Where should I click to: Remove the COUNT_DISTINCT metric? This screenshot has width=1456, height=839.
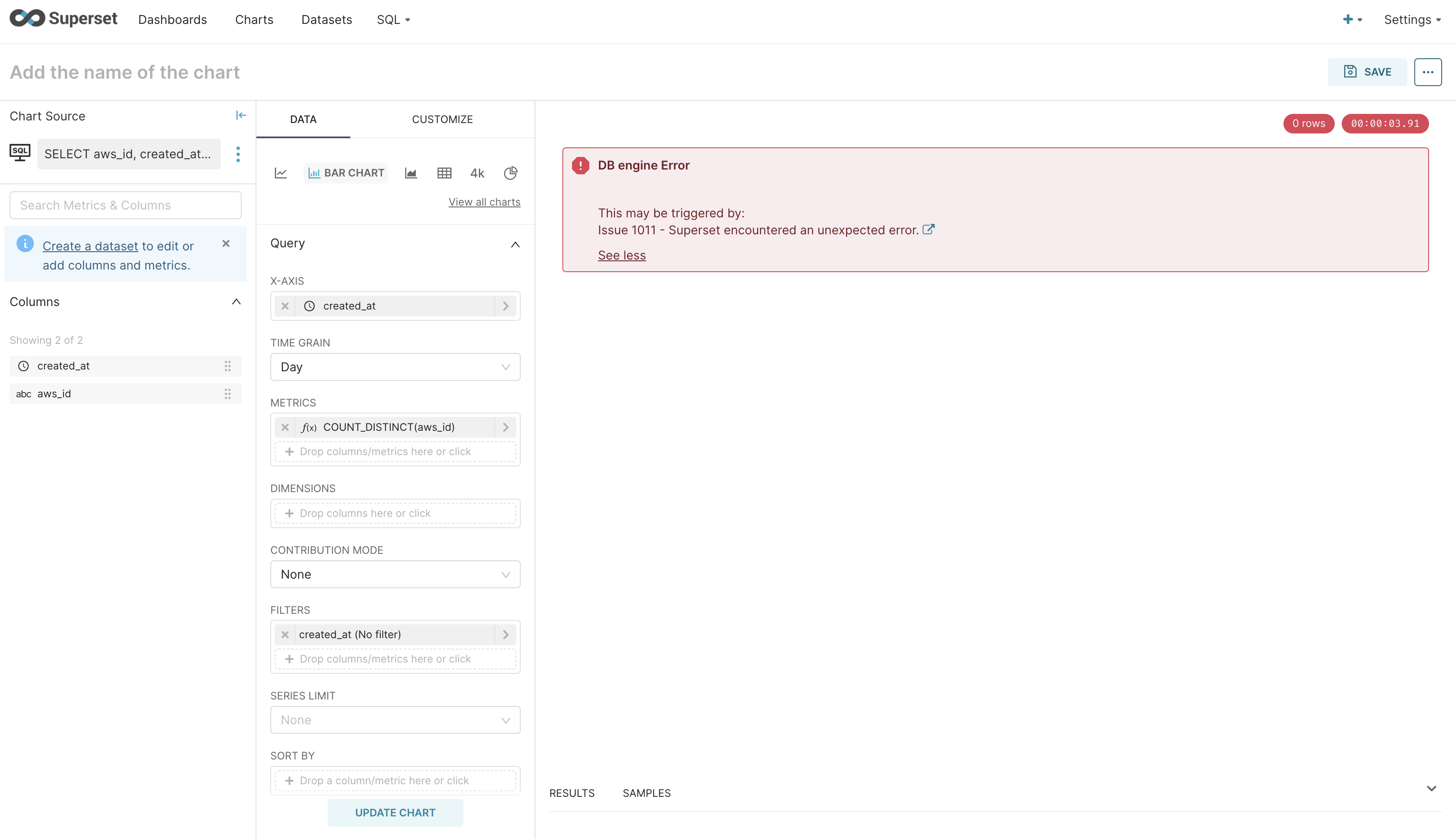[285, 427]
